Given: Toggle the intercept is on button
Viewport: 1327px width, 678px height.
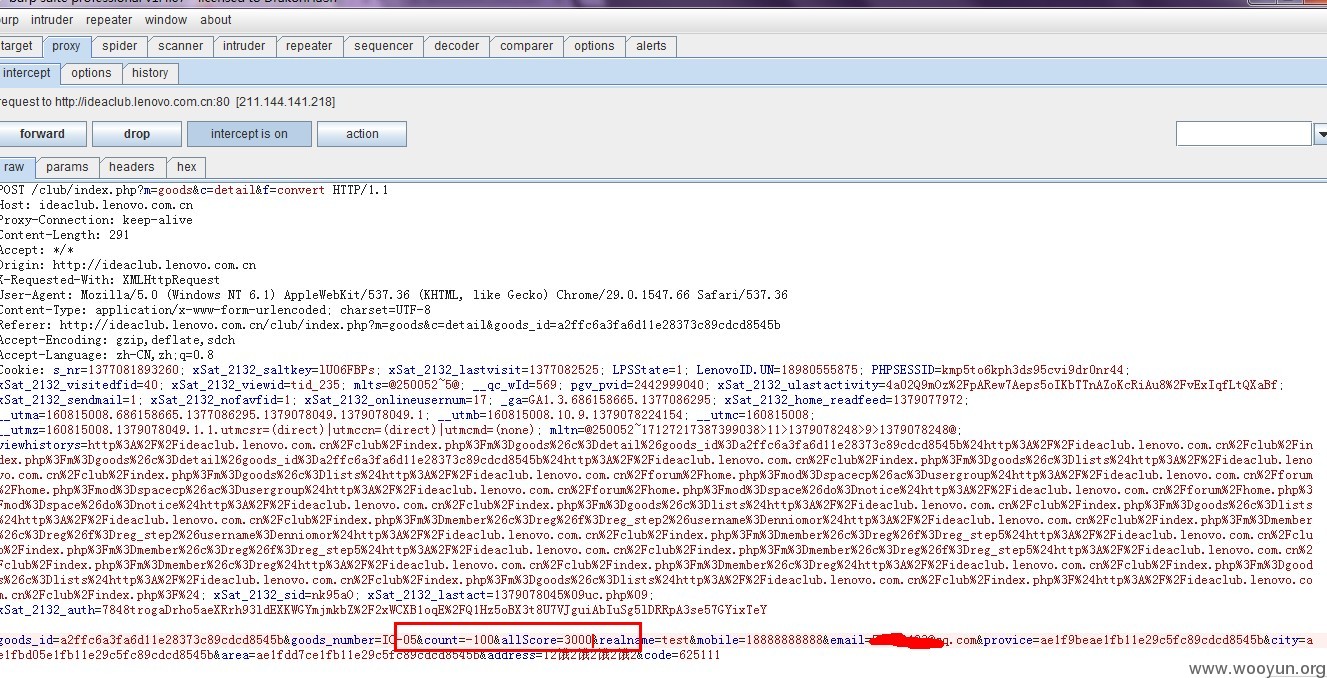Looking at the screenshot, I should click(249, 134).
